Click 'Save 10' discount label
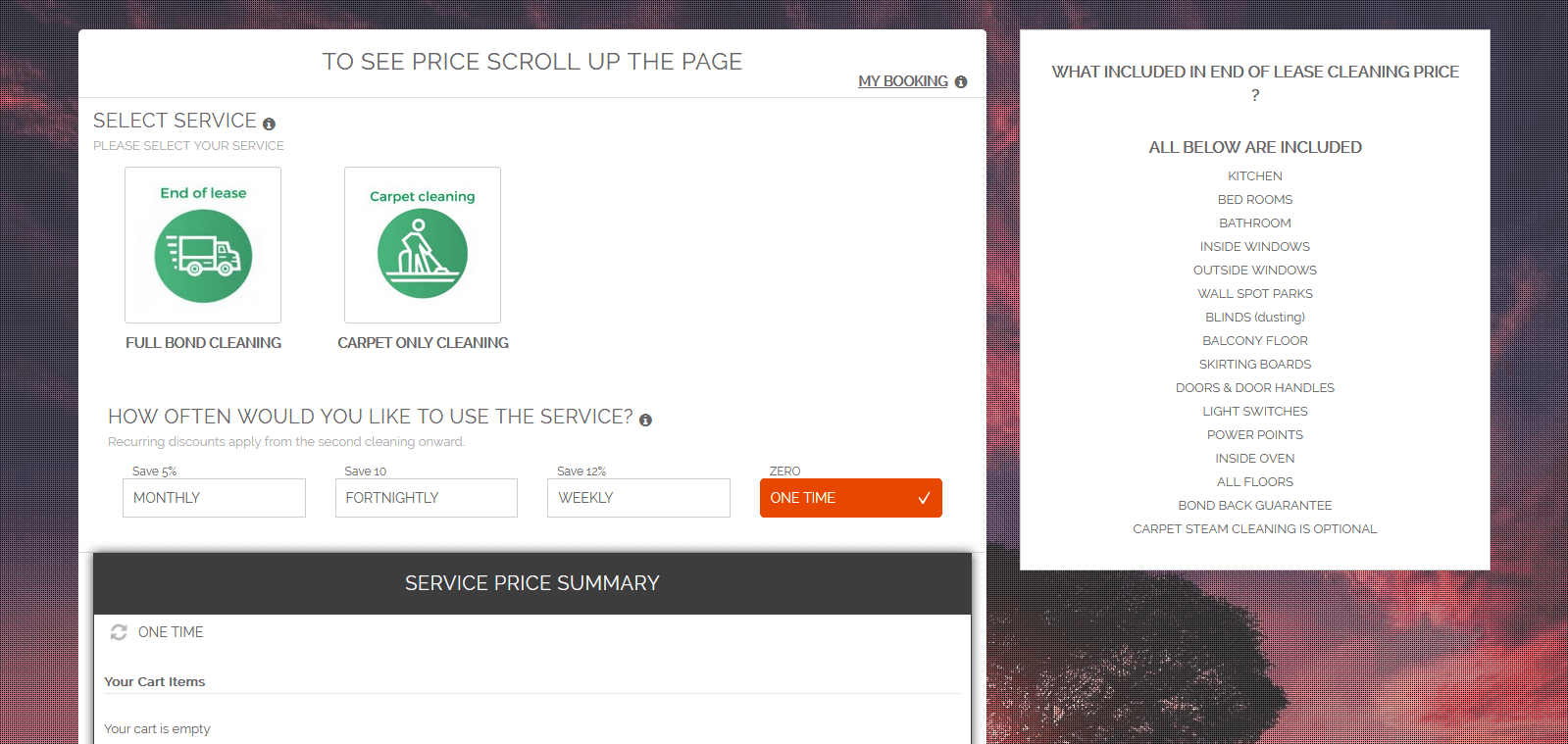Image resolution: width=1568 pixels, height=744 pixels. 366,471
